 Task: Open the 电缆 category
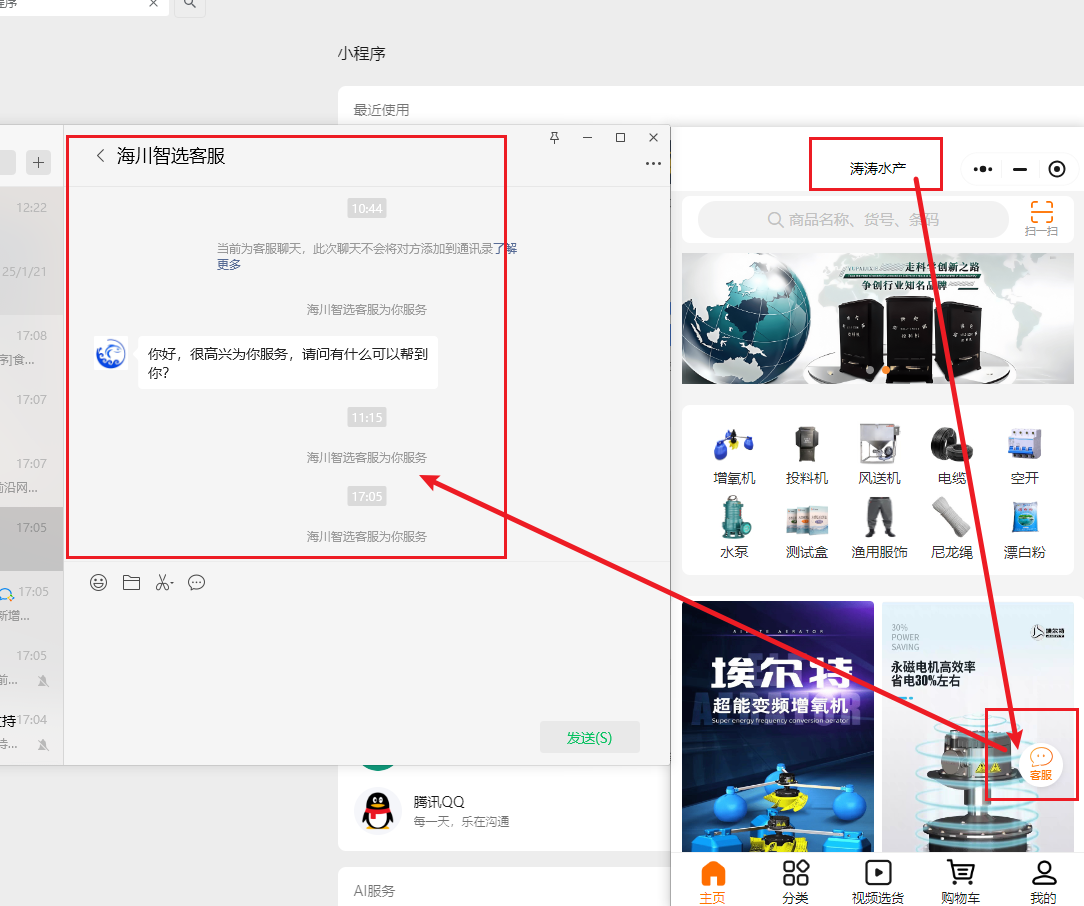[x=952, y=455]
